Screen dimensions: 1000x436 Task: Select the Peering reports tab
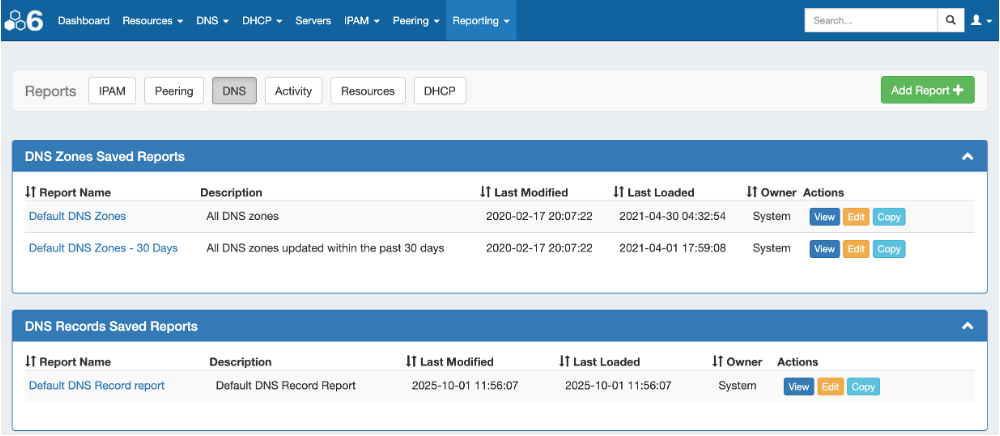click(174, 91)
